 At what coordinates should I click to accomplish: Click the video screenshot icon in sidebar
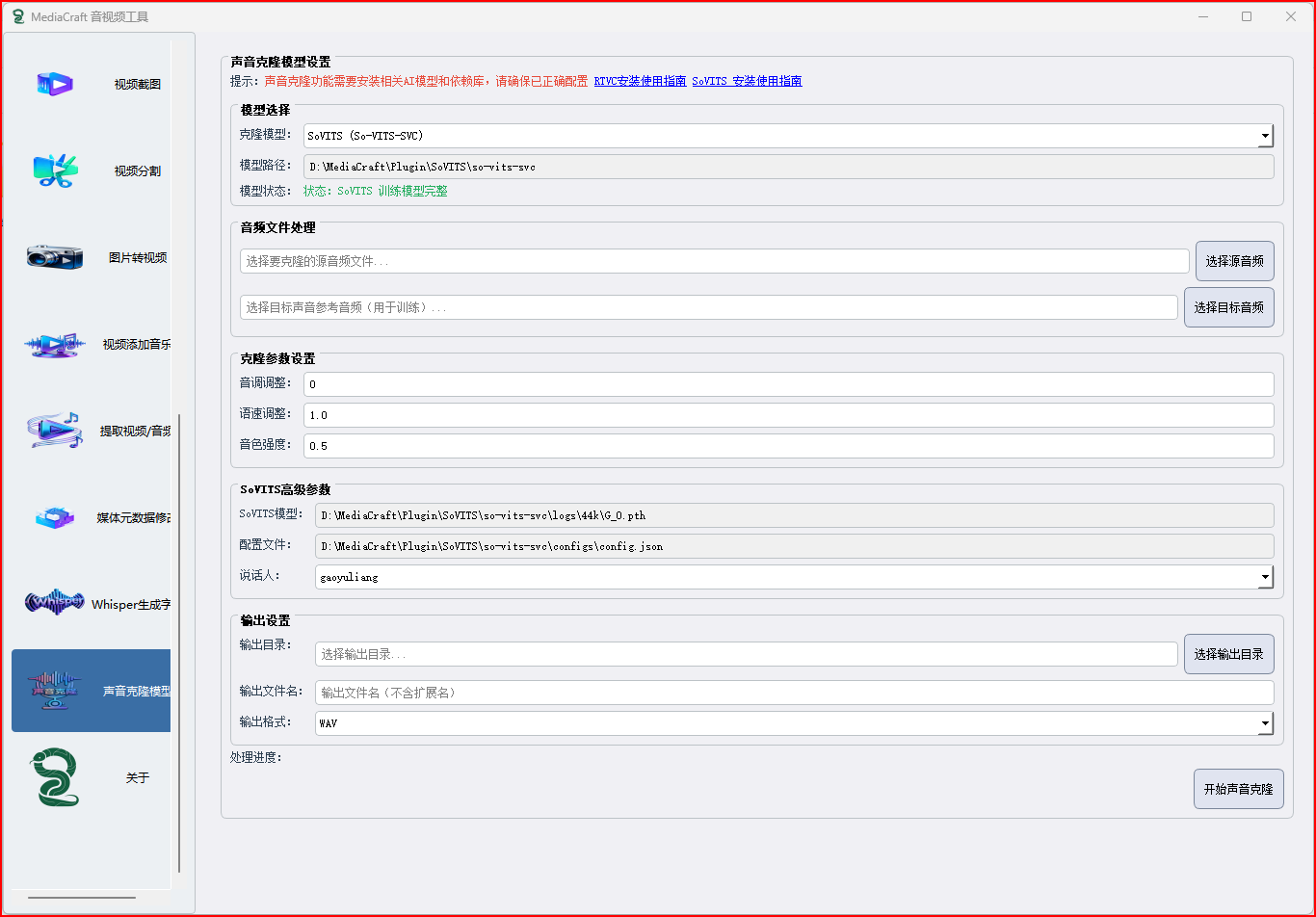click(x=55, y=85)
